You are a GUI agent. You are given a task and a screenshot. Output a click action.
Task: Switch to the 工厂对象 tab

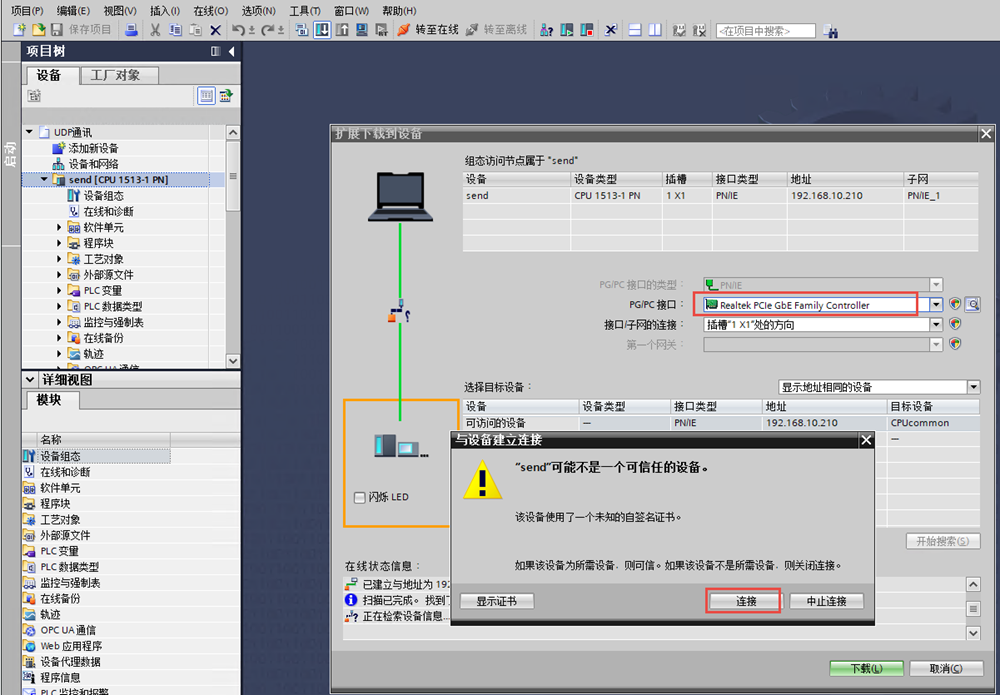click(115, 75)
